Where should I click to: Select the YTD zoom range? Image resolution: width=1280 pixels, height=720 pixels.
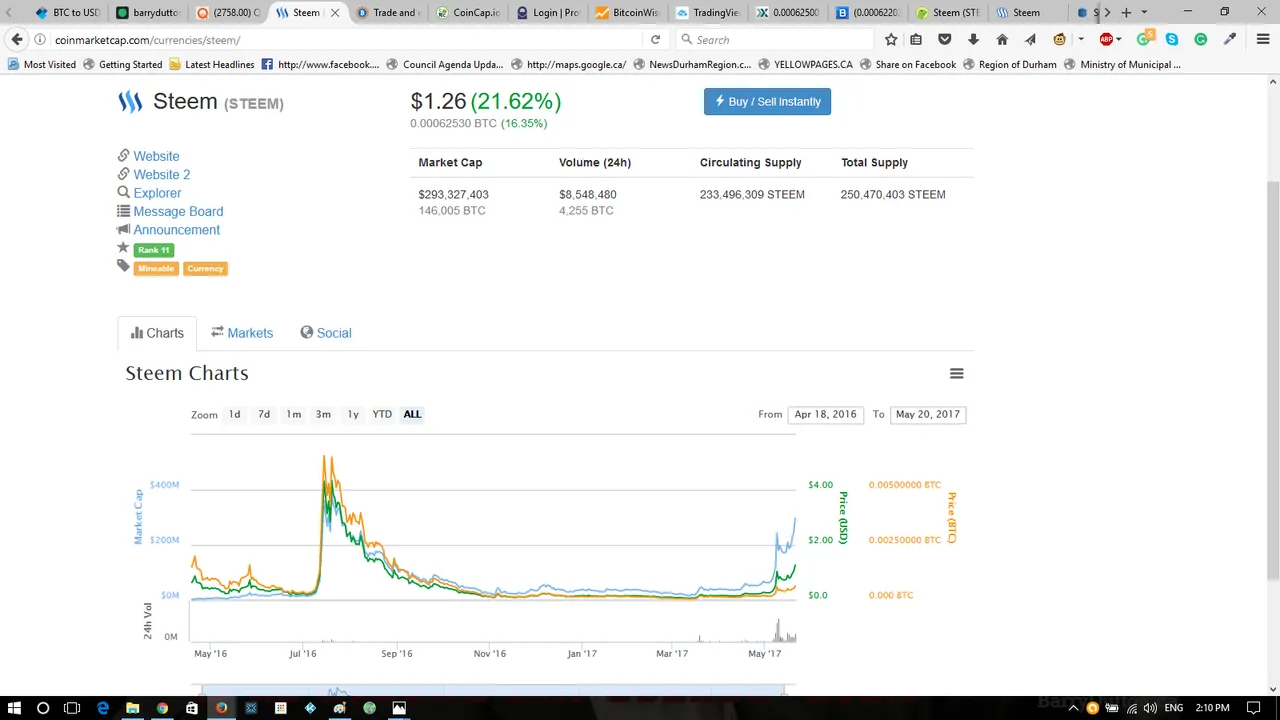click(x=382, y=414)
